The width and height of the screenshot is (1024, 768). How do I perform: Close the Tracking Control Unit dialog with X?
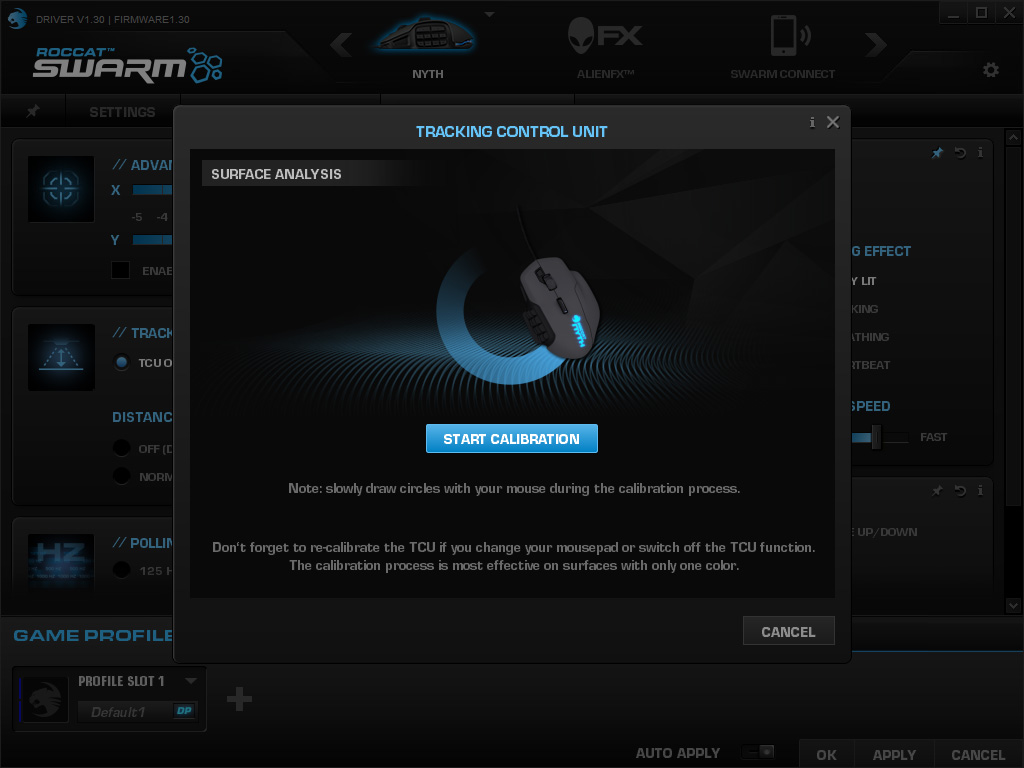point(833,122)
